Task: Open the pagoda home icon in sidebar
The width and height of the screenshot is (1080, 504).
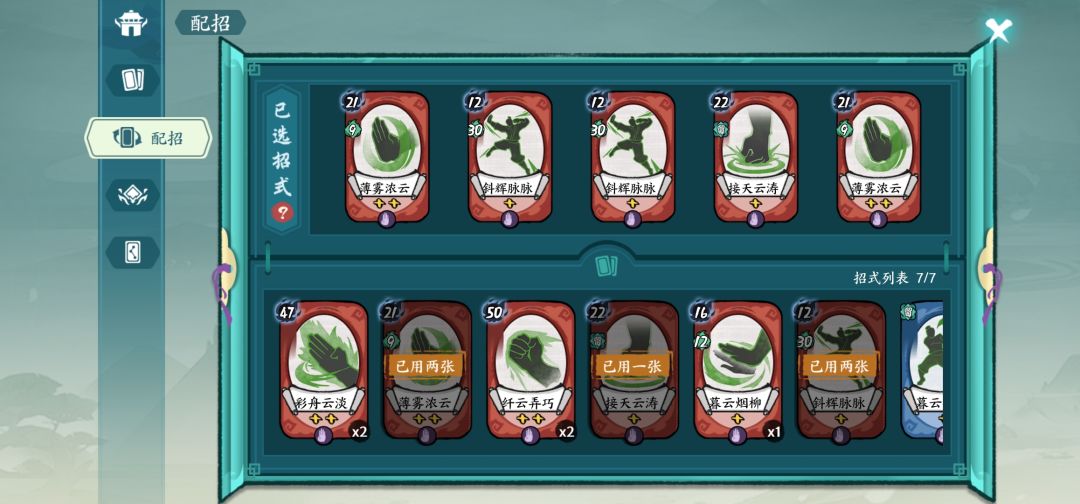Action: click(131, 23)
